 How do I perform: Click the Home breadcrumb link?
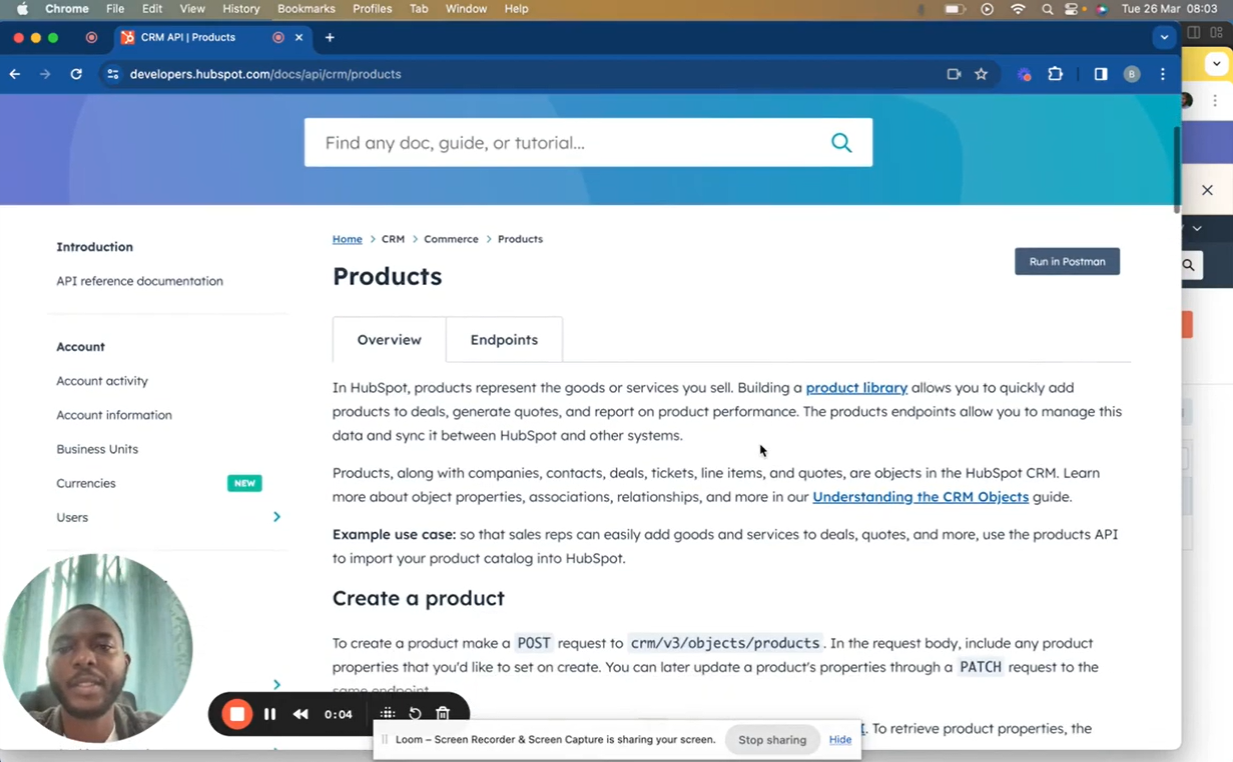tap(347, 239)
